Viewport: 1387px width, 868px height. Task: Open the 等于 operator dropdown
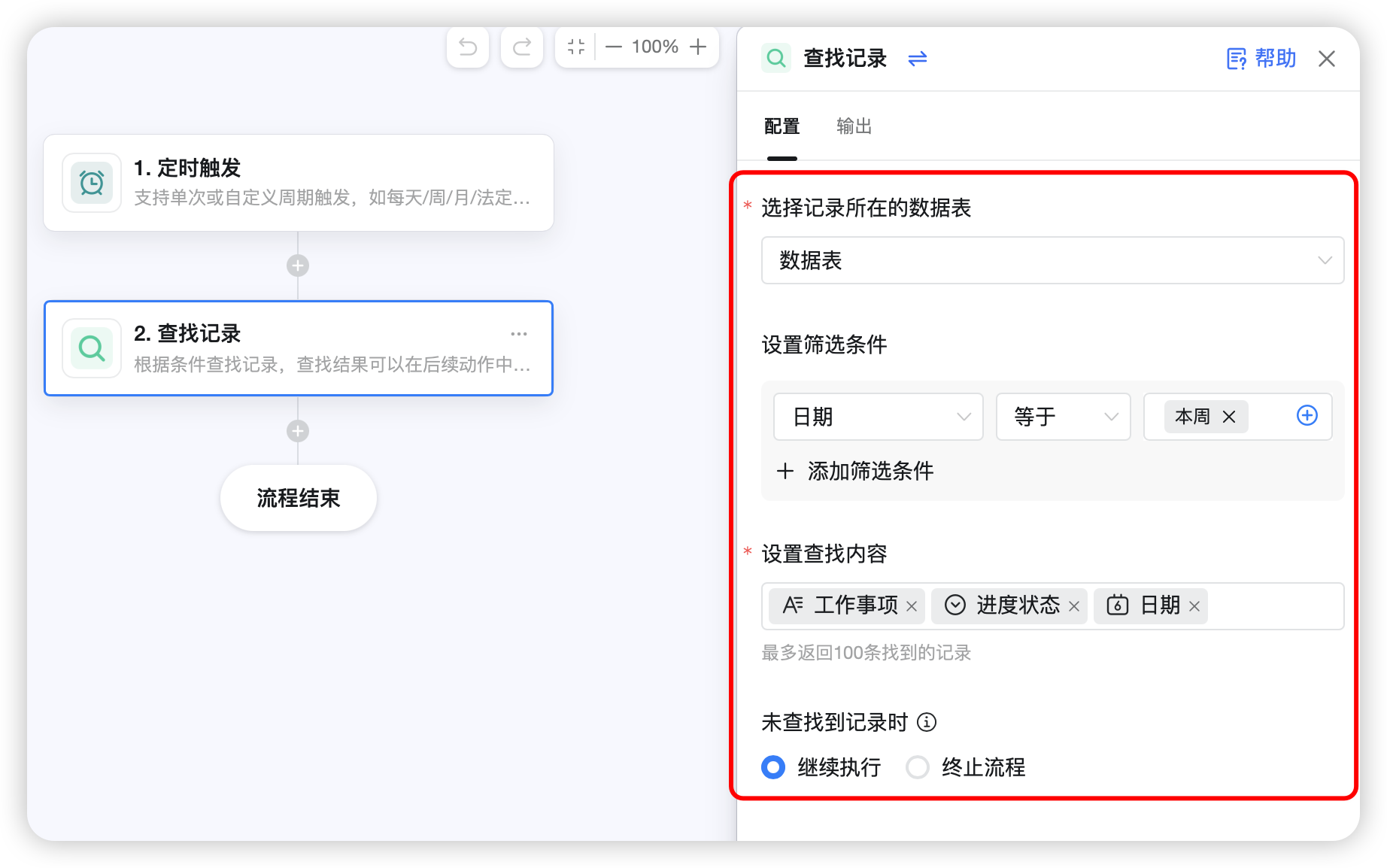pos(1064,417)
